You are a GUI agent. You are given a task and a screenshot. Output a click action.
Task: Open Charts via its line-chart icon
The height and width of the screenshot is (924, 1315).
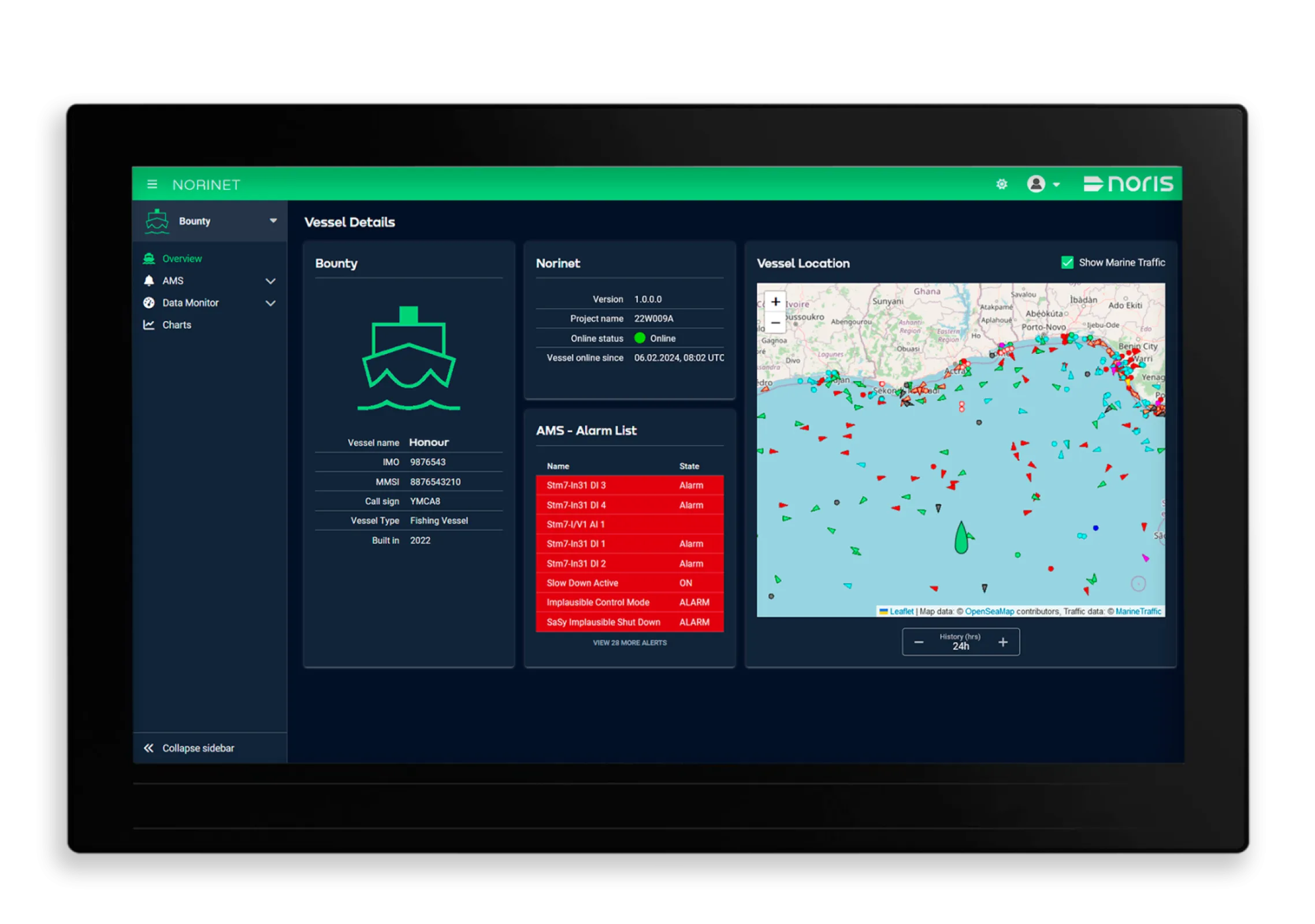coord(149,325)
